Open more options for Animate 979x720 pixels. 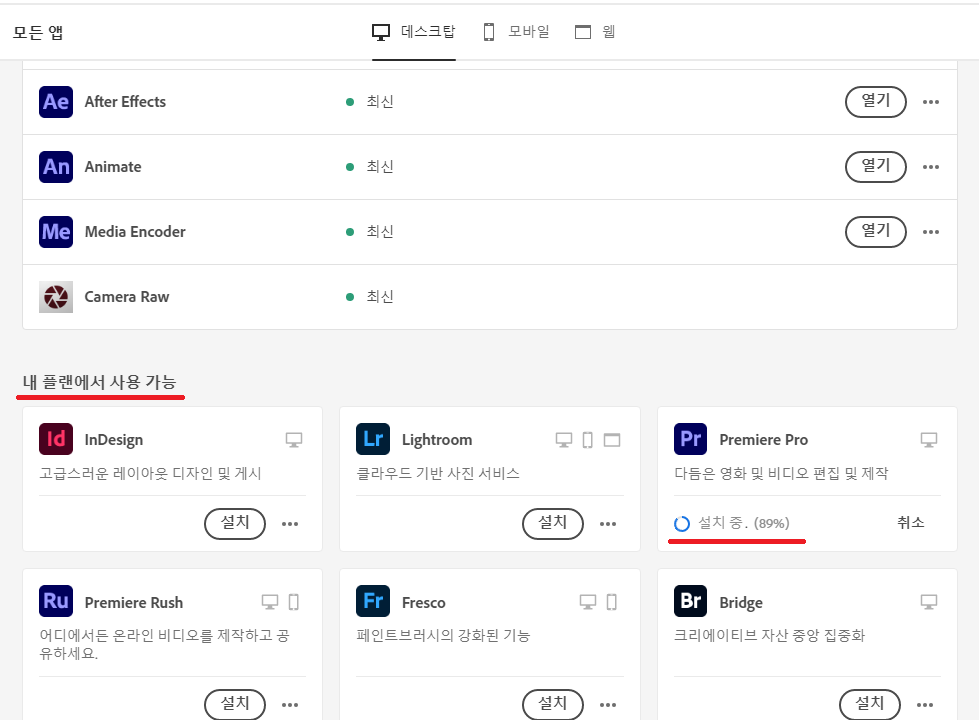coord(931,167)
